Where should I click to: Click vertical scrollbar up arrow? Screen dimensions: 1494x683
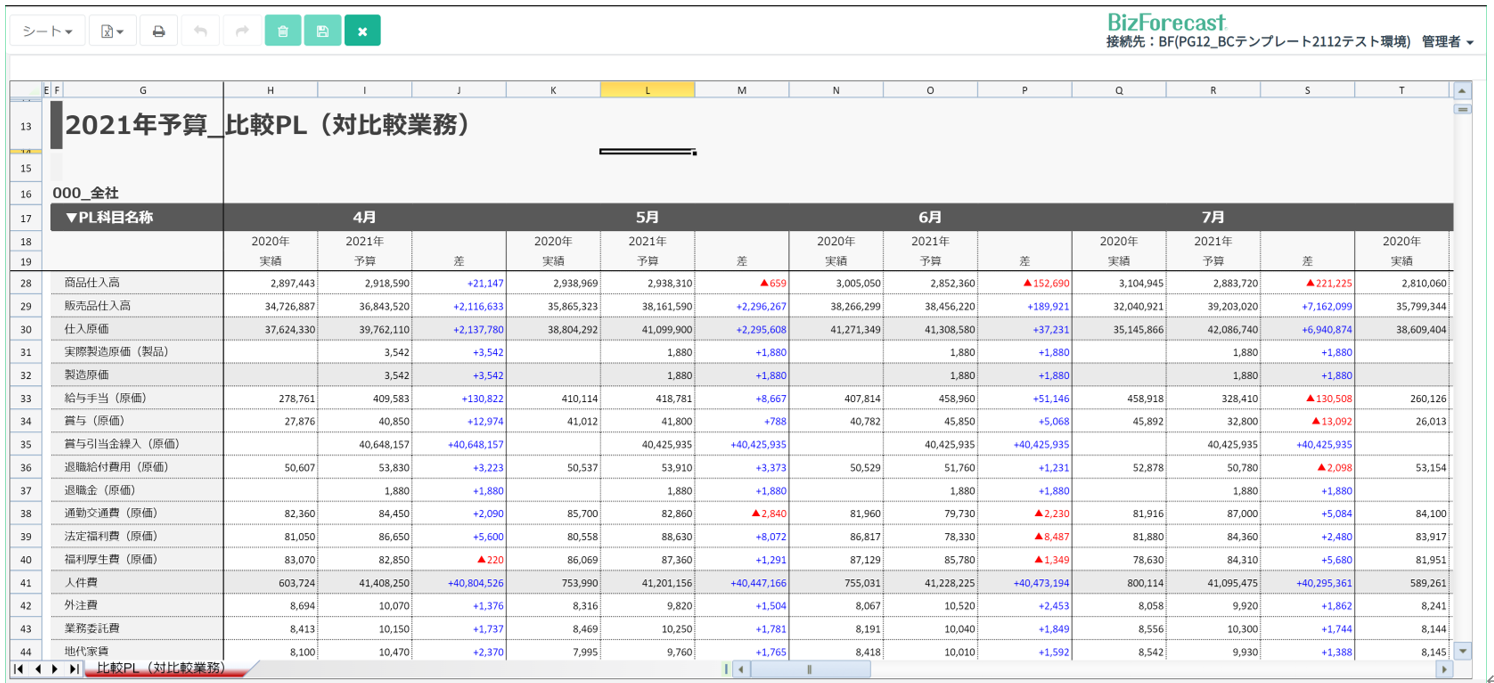click(1463, 90)
